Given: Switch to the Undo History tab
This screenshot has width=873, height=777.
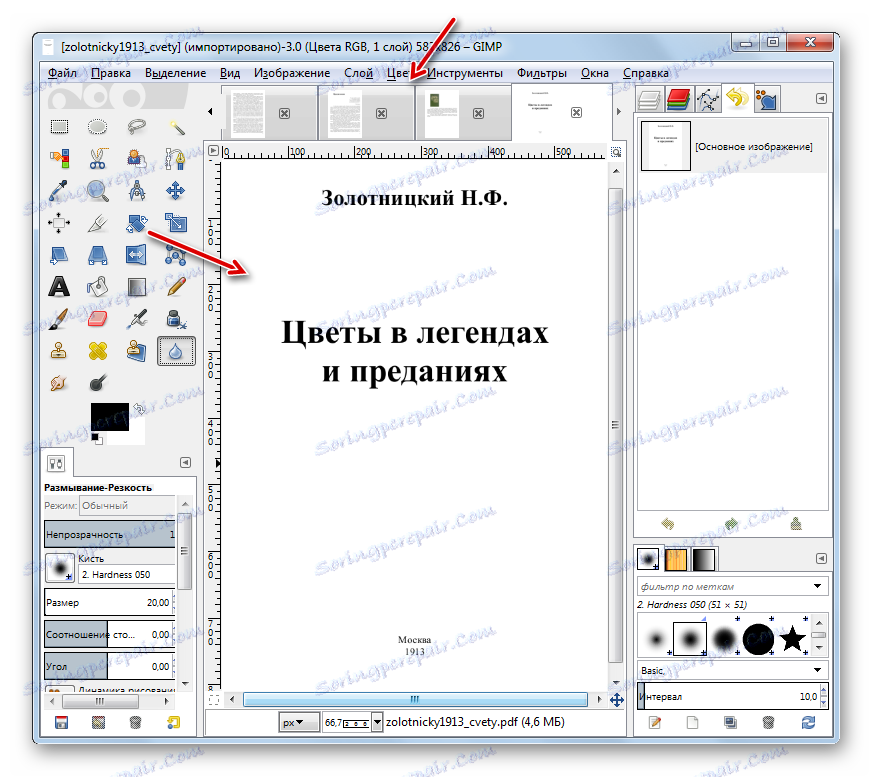Looking at the screenshot, I should tap(738, 99).
